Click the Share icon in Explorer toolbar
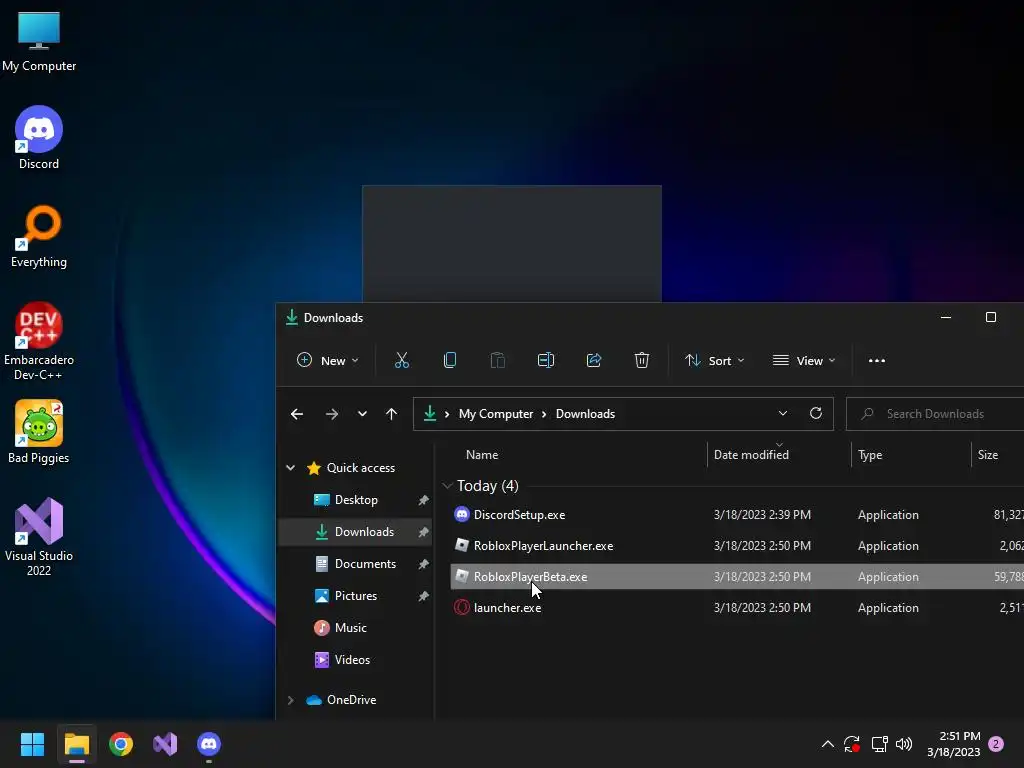Image resolution: width=1024 pixels, height=768 pixels. [594, 360]
